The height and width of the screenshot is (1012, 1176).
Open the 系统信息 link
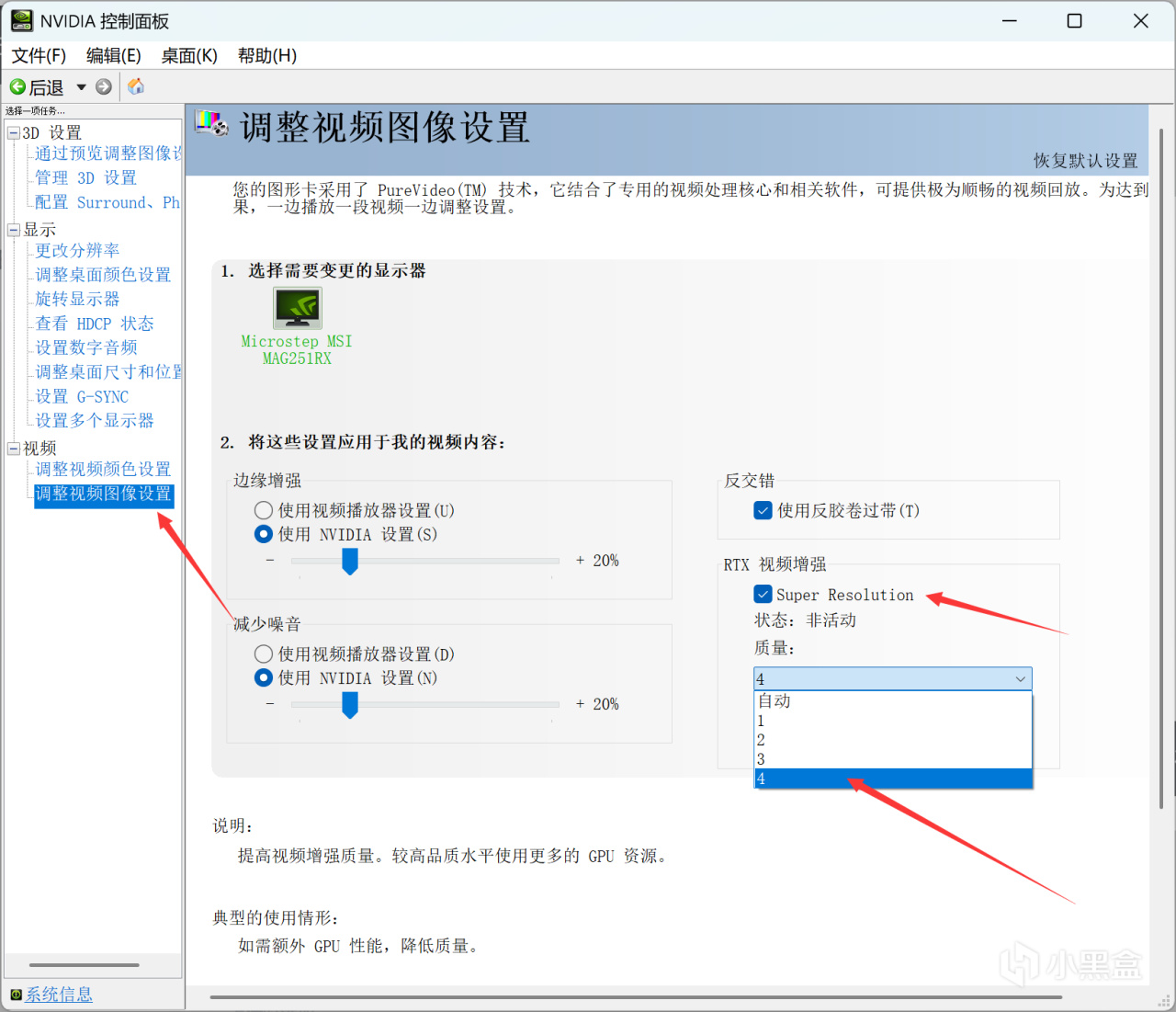click(59, 995)
